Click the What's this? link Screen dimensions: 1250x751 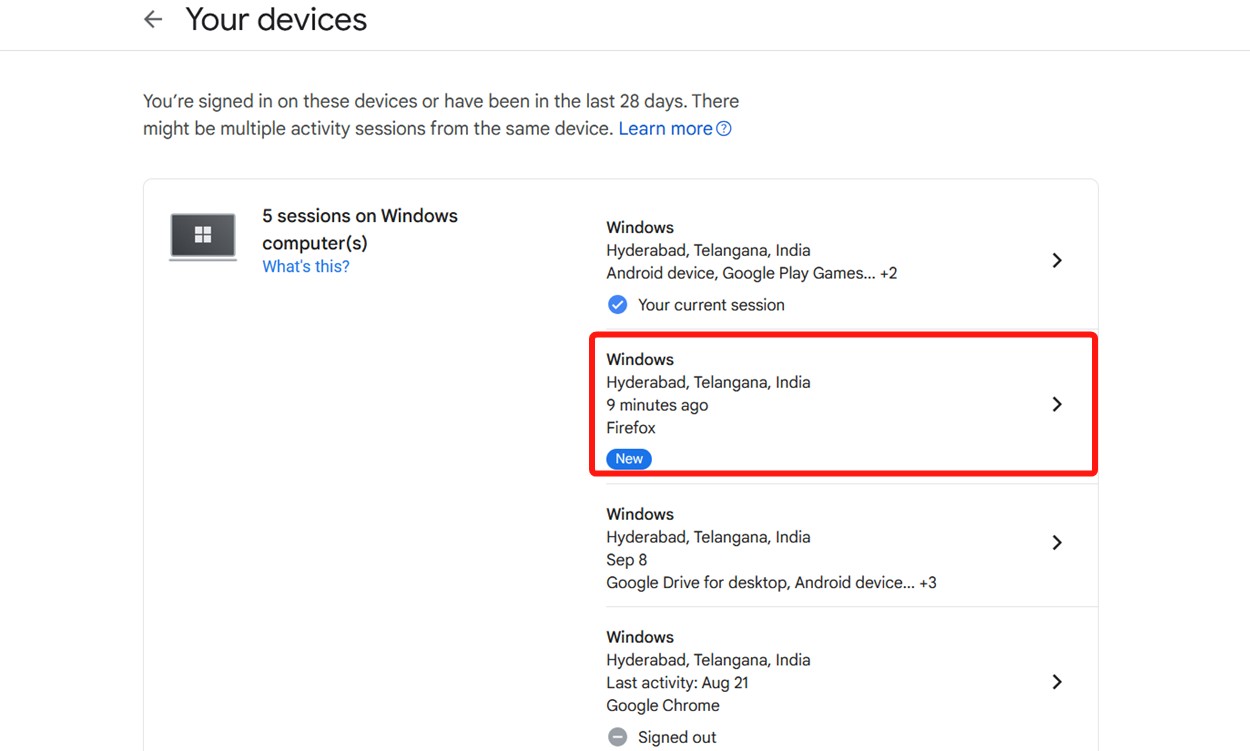pos(306,266)
